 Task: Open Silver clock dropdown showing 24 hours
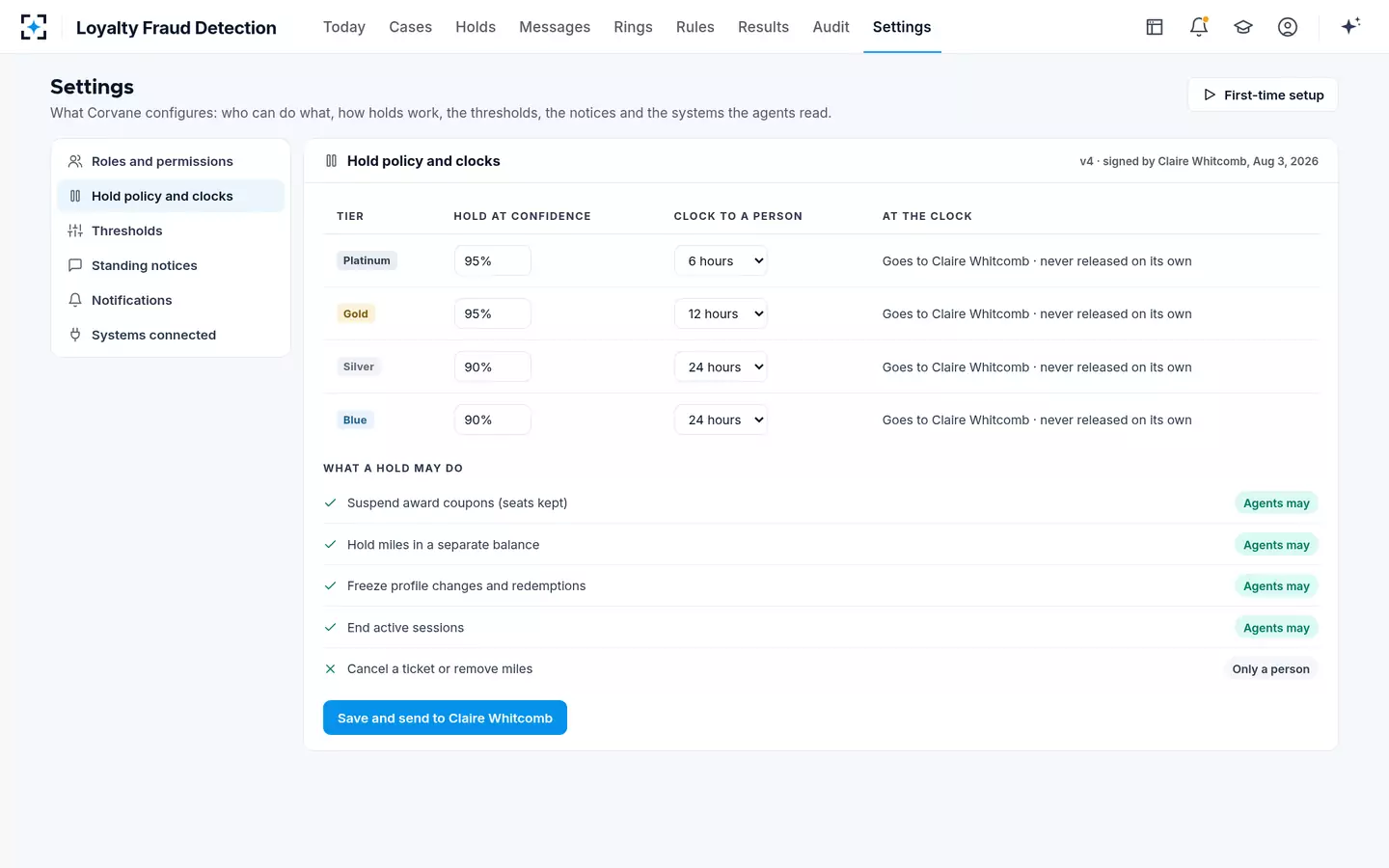[x=721, y=366]
